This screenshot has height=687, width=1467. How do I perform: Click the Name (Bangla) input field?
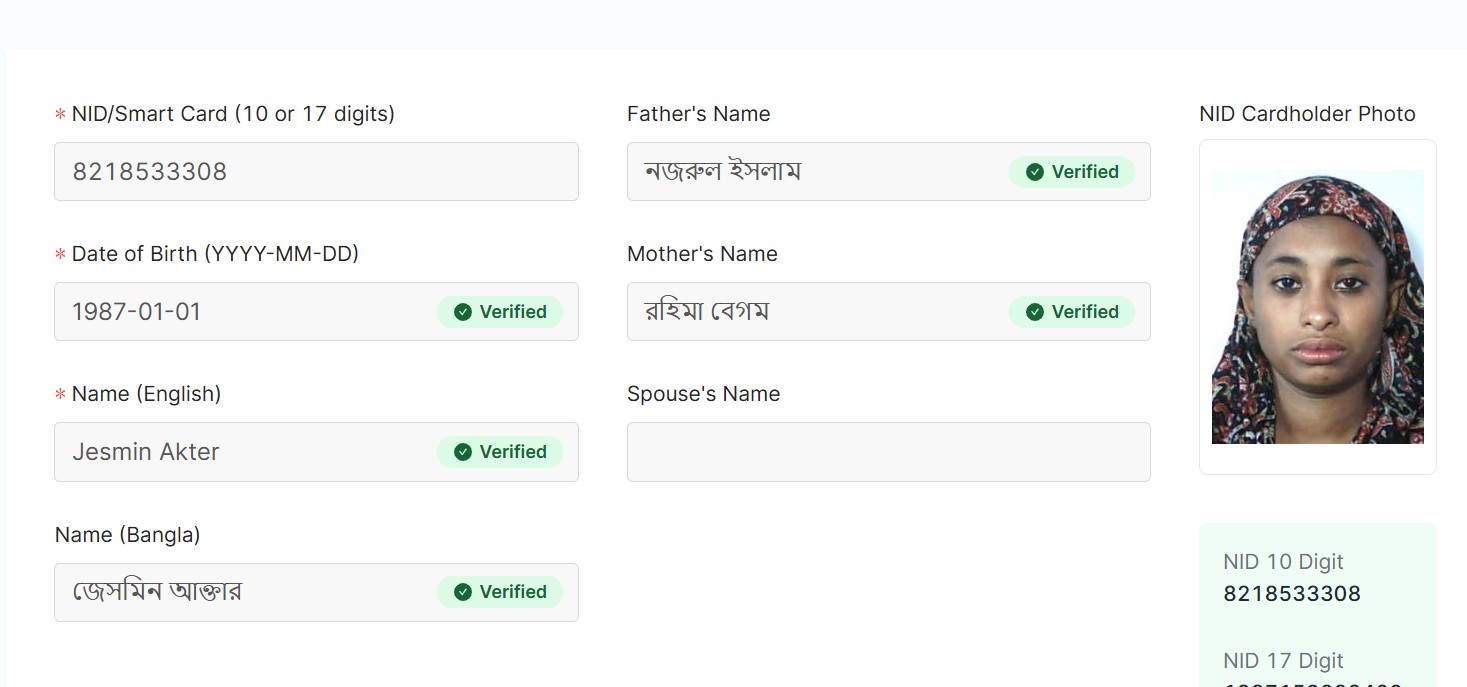pyautogui.click(x=240, y=592)
